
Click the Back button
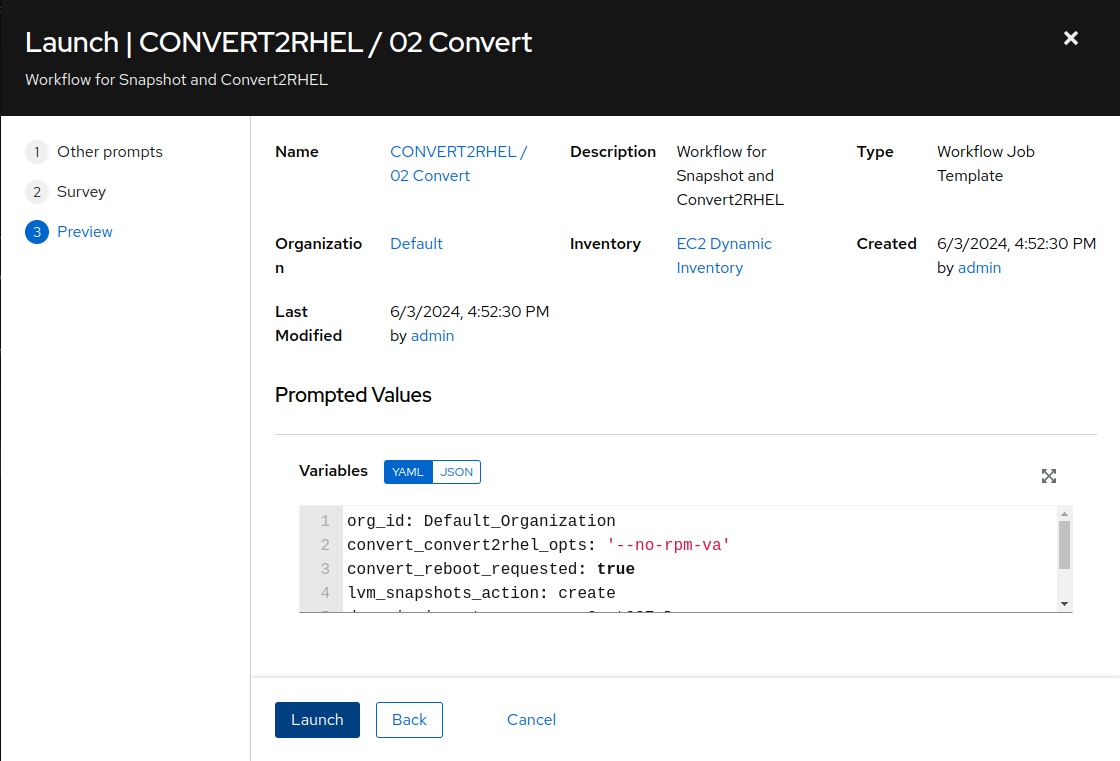pyautogui.click(x=409, y=720)
